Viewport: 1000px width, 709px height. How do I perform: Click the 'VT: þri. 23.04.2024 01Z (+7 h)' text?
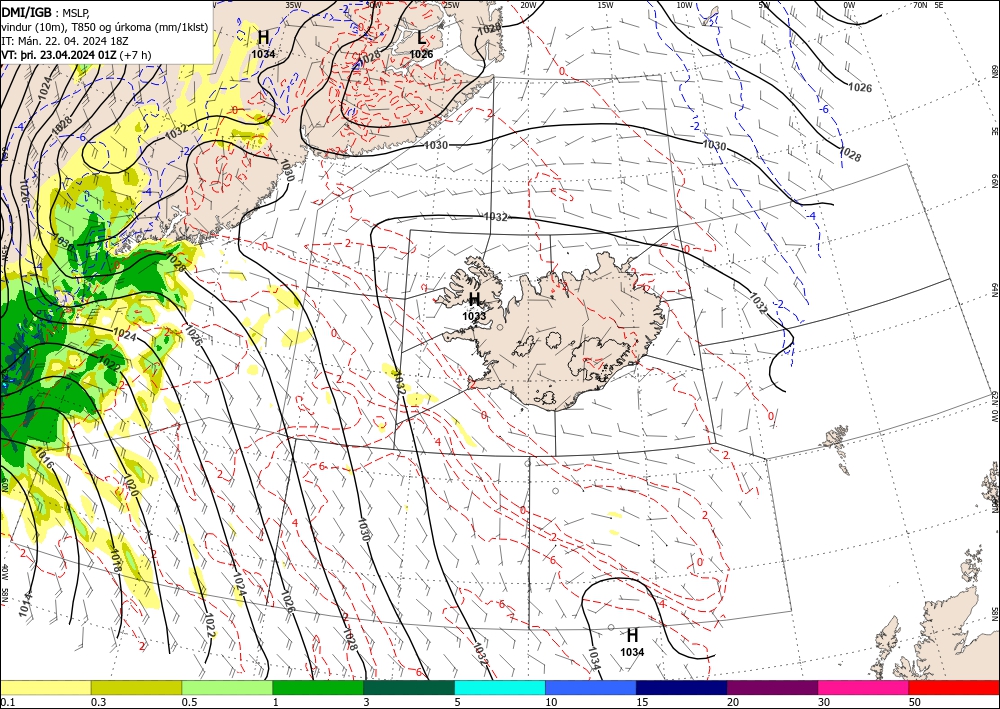77,54
